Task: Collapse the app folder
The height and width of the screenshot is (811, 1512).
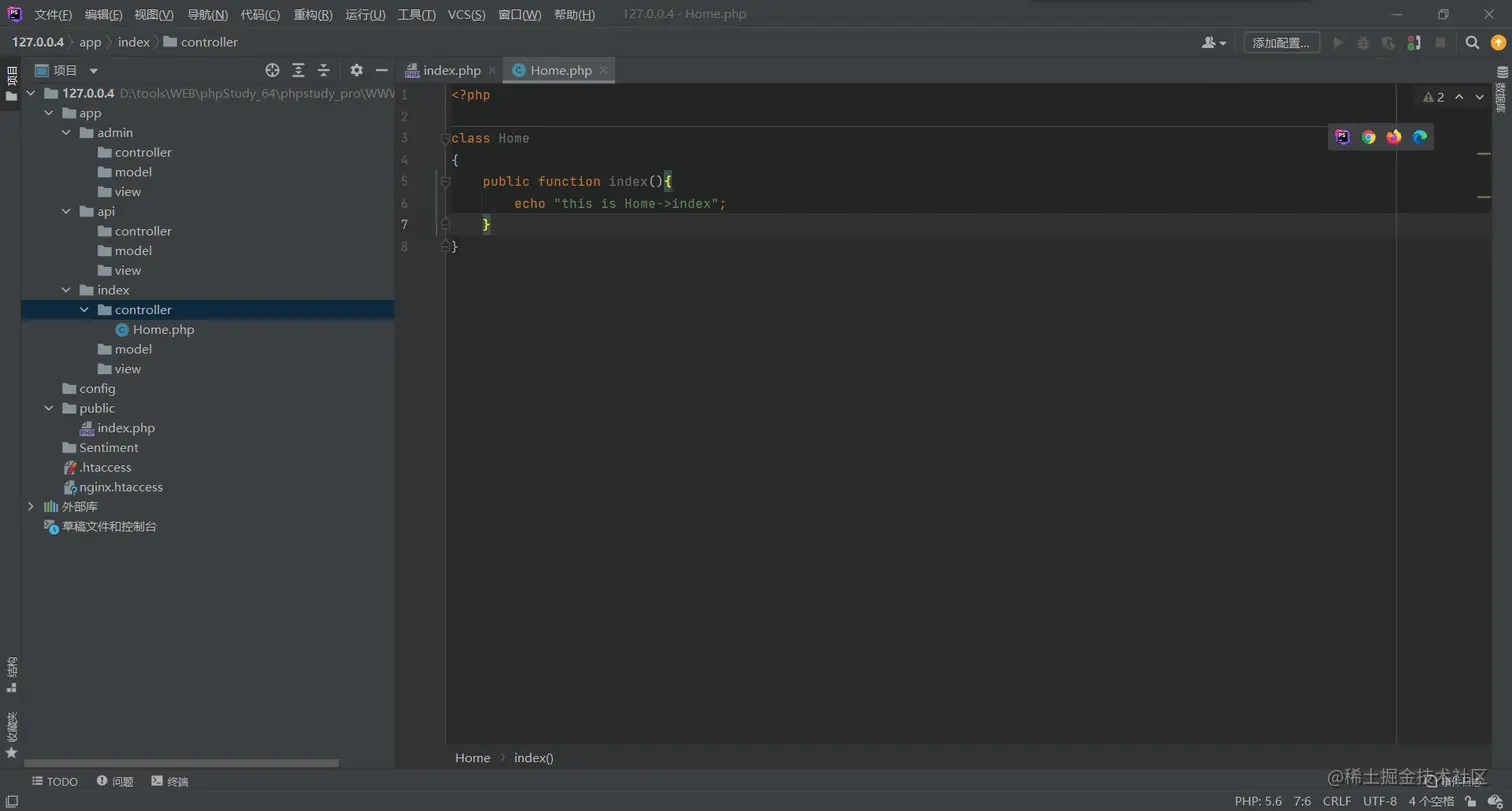Action: (49, 113)
